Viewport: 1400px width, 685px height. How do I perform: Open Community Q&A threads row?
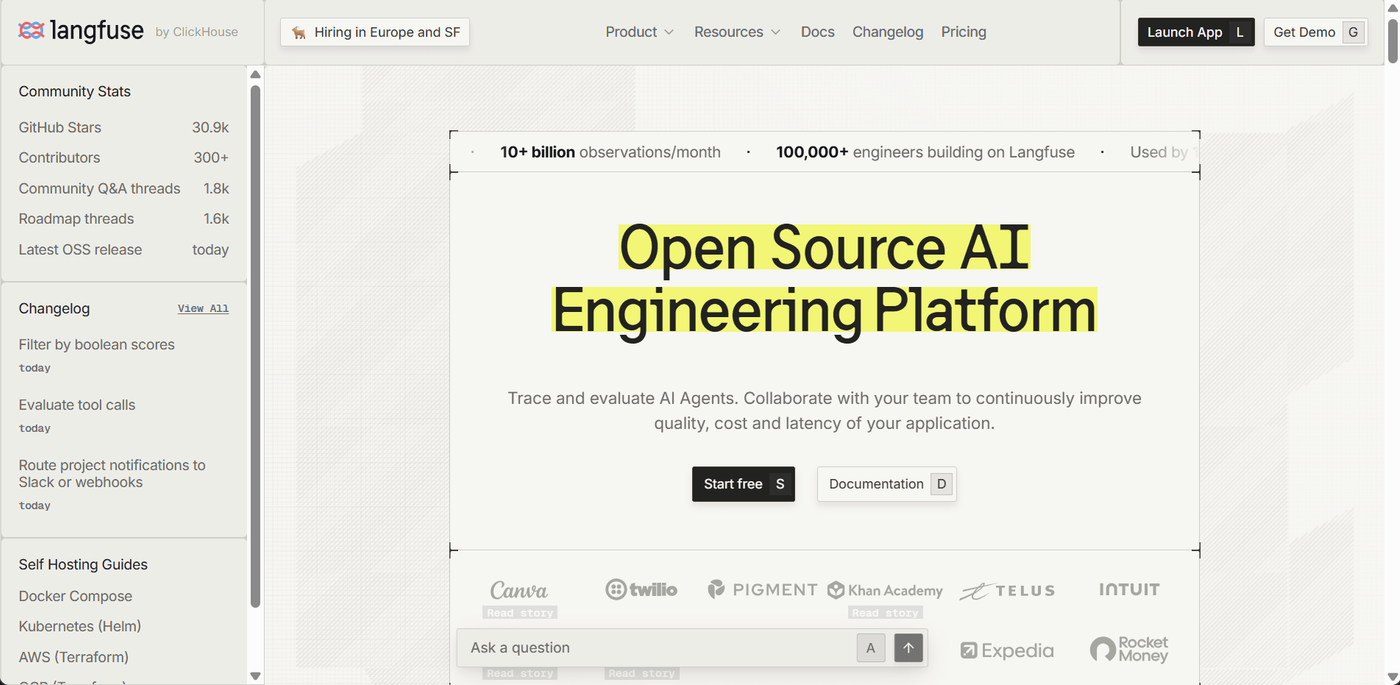(x=124, y=188)
